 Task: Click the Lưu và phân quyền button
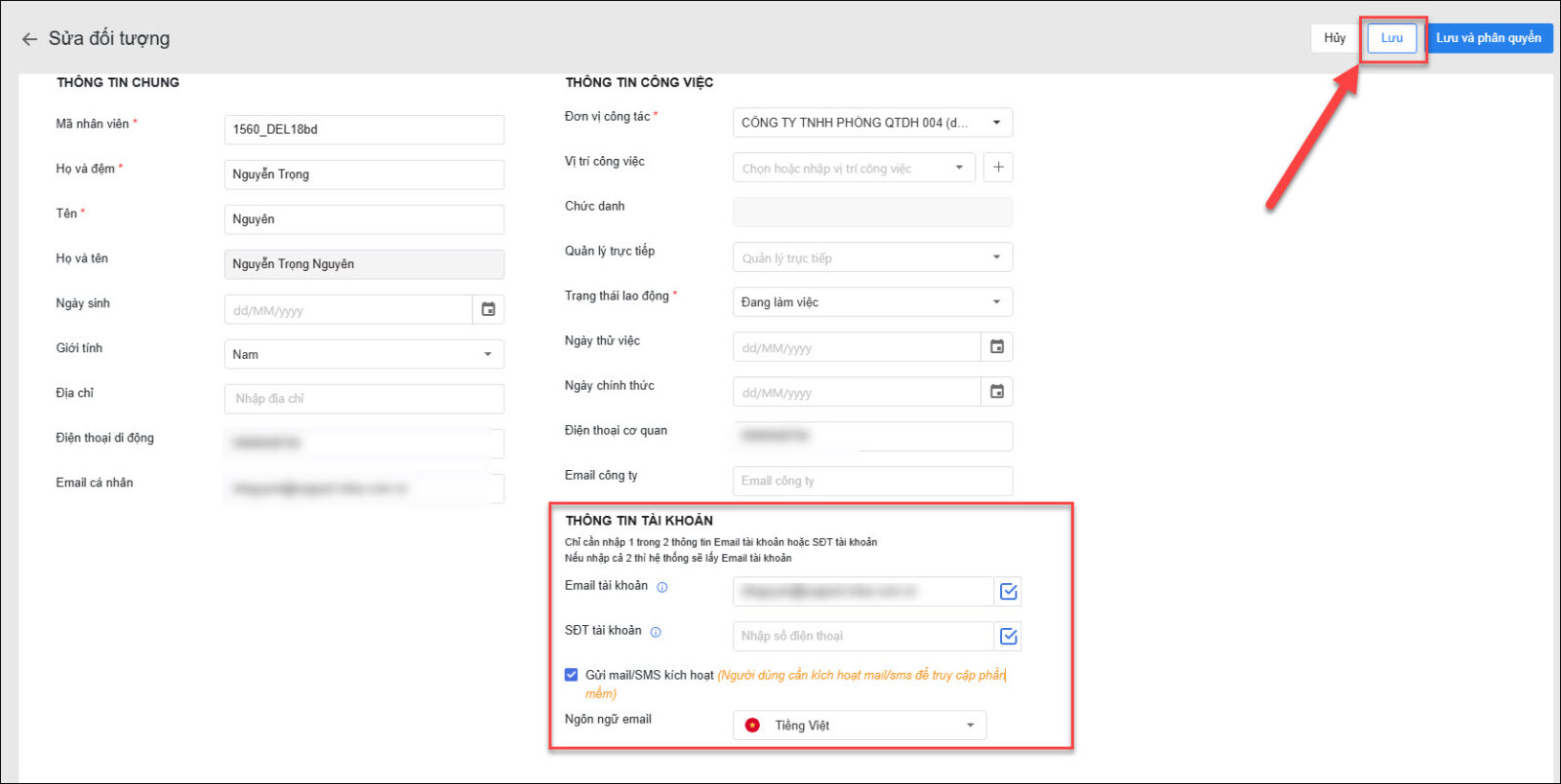click(1488, 38)
